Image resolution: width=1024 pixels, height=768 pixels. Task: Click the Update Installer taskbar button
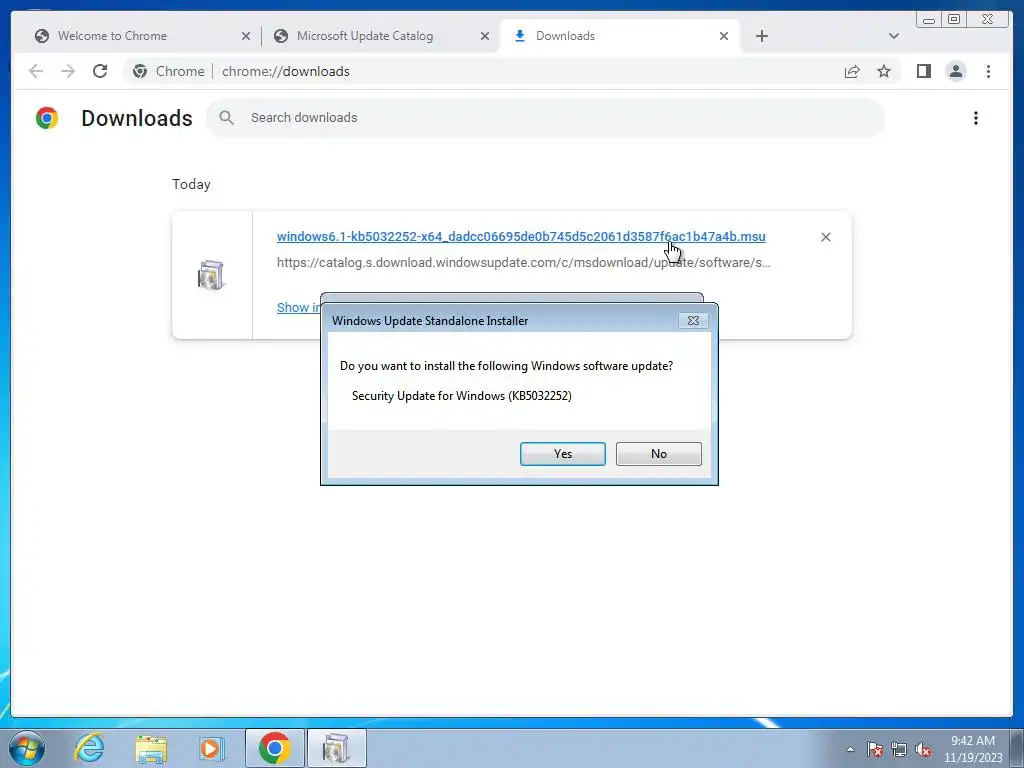pos(336,748)
